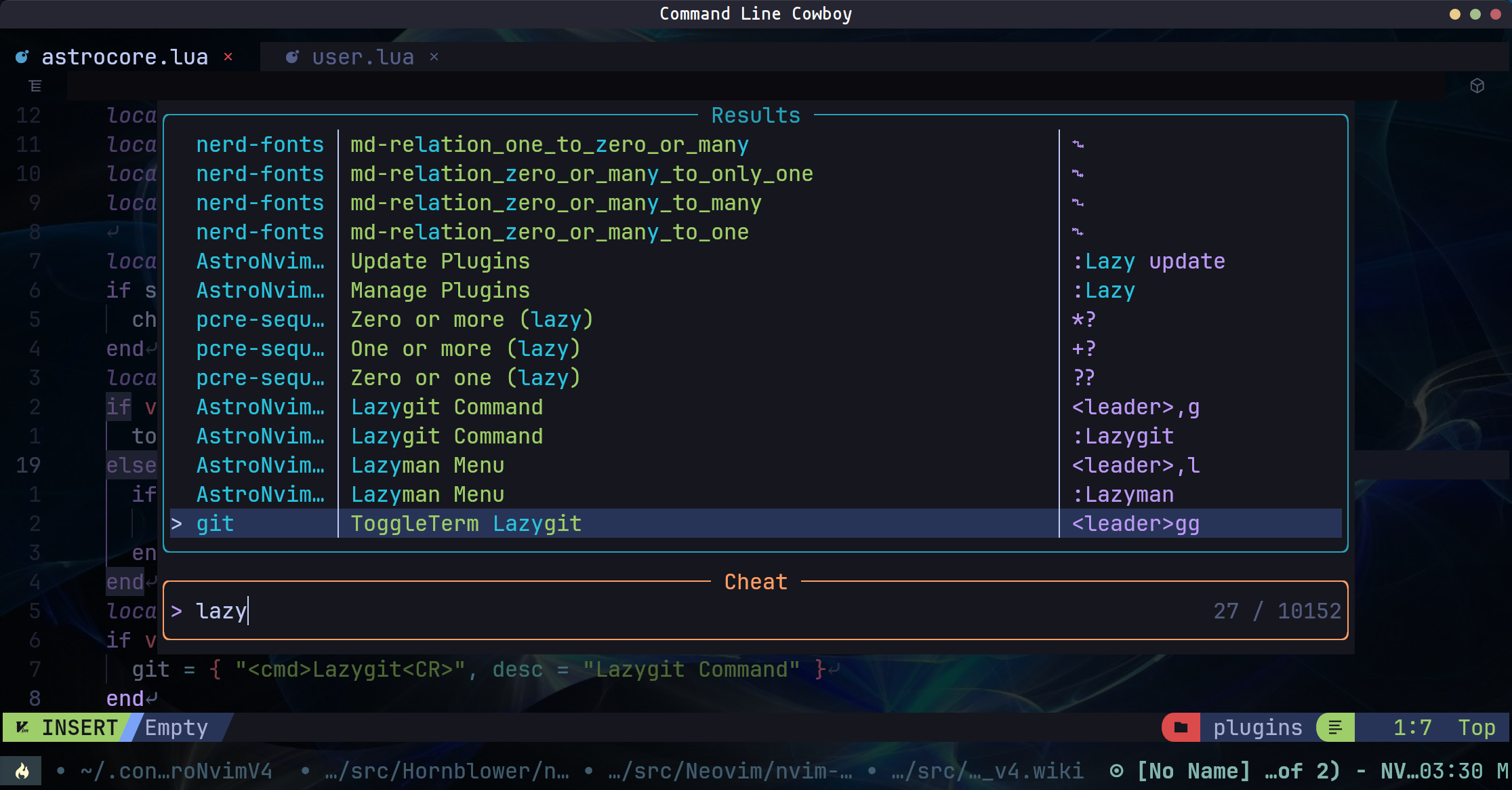The height and width of the screenshot is (790, 1512).
Task: Switch to the user.lua tab
Action: tap(363, 57)
